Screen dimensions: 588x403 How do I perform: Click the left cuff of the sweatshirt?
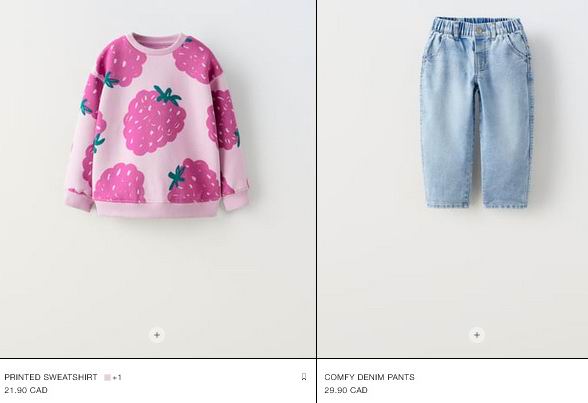coord(79,201)
